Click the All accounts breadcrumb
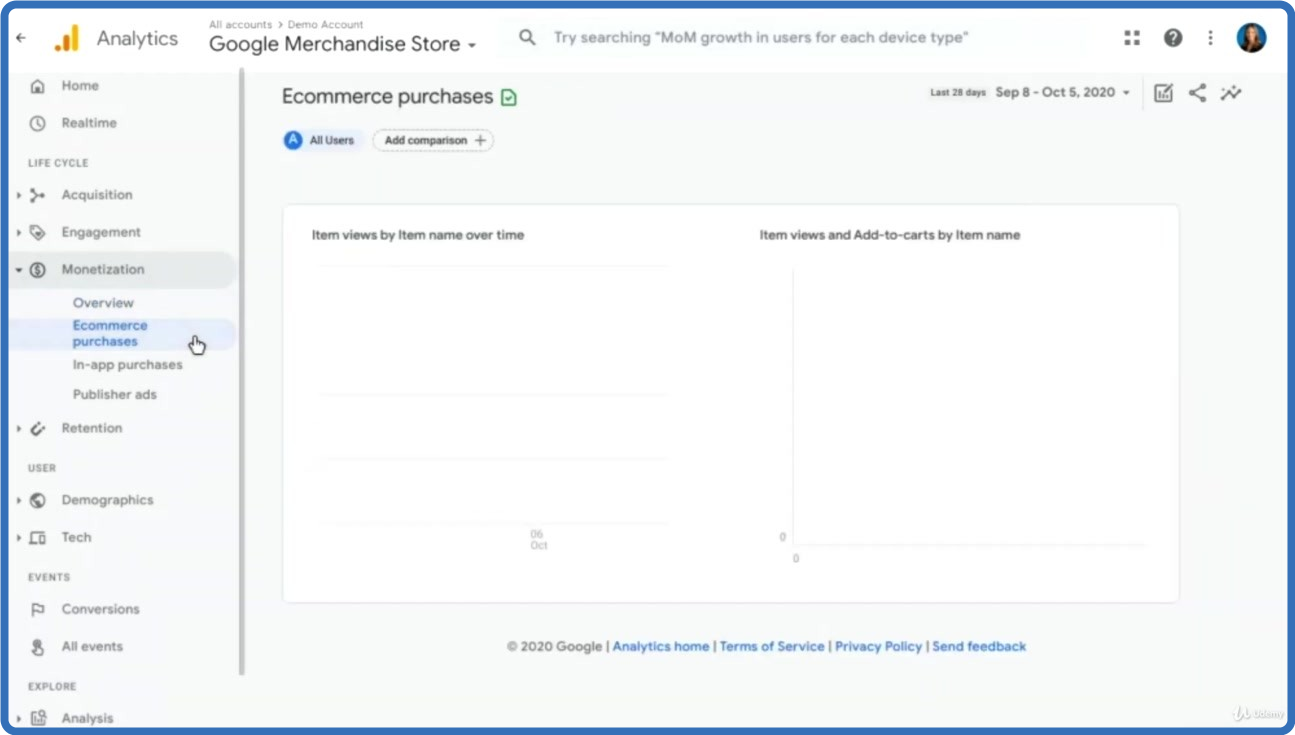The width and height of the screenshot is (1295, 735). (240, 24)
